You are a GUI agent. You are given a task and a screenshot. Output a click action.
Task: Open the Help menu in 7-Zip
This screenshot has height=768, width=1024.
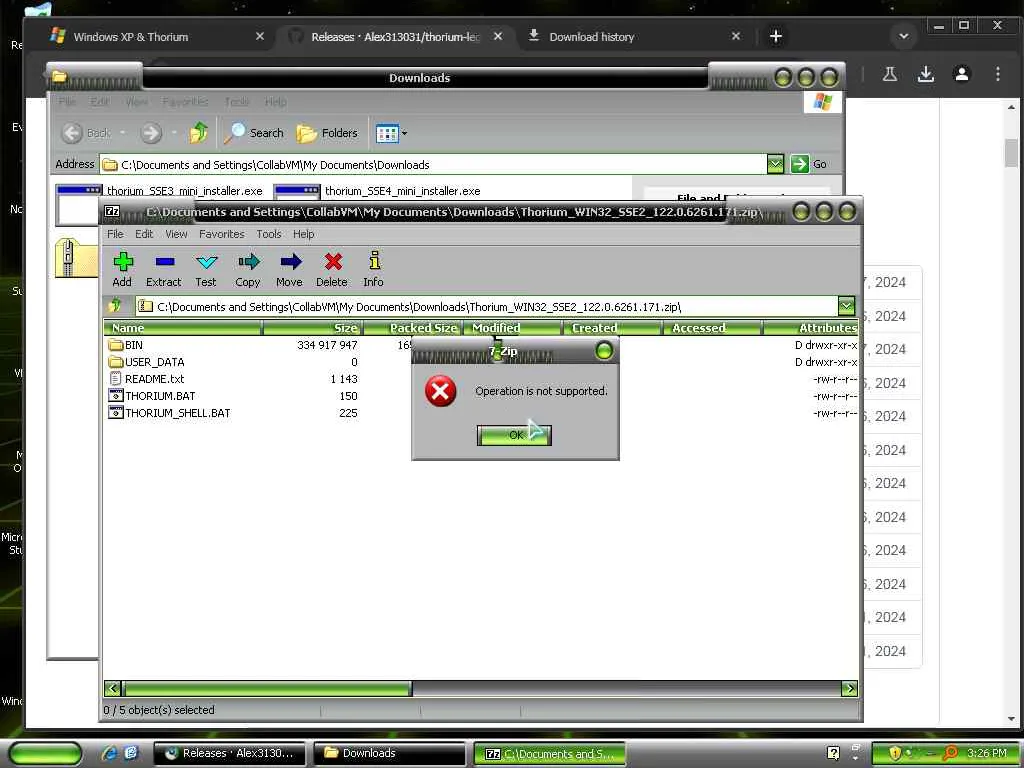(x=303, y=234)
